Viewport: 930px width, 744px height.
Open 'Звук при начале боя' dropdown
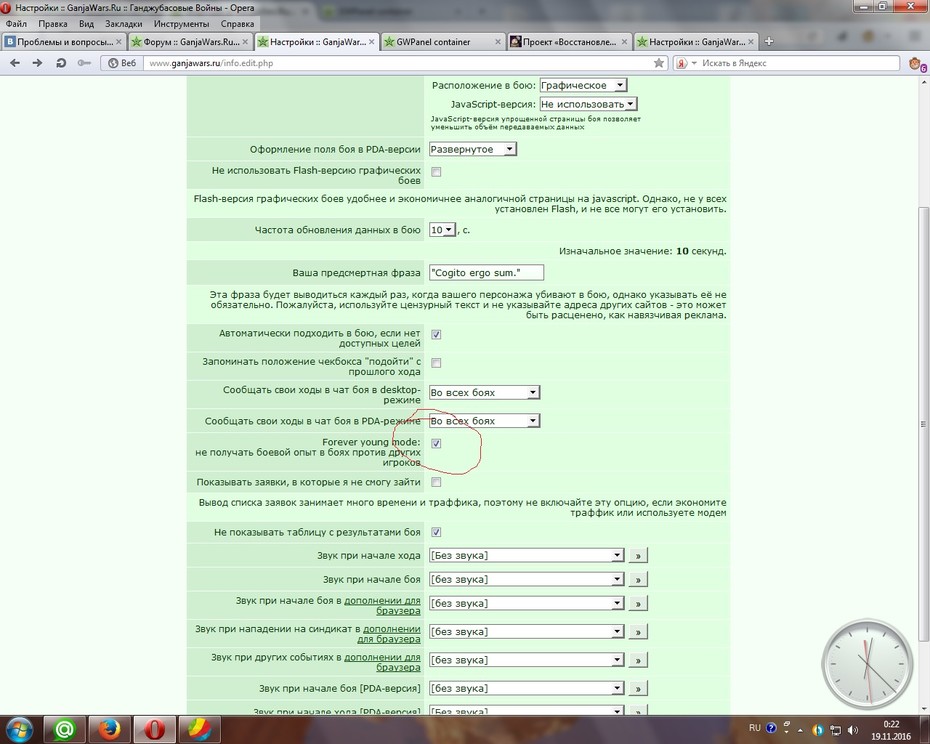click(527, 579)
